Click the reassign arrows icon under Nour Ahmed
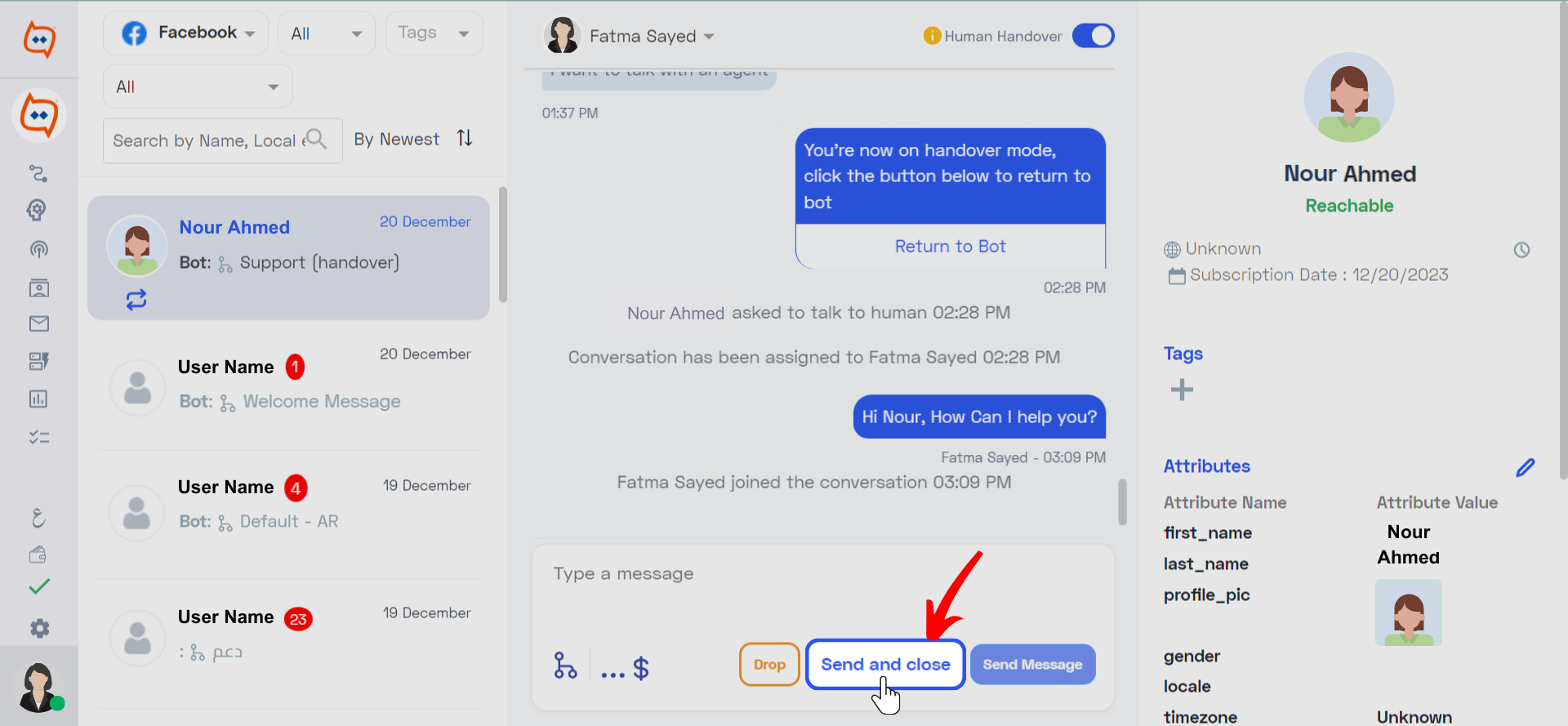This screenshot has height=726, width=1568. [x=136, y=300]
